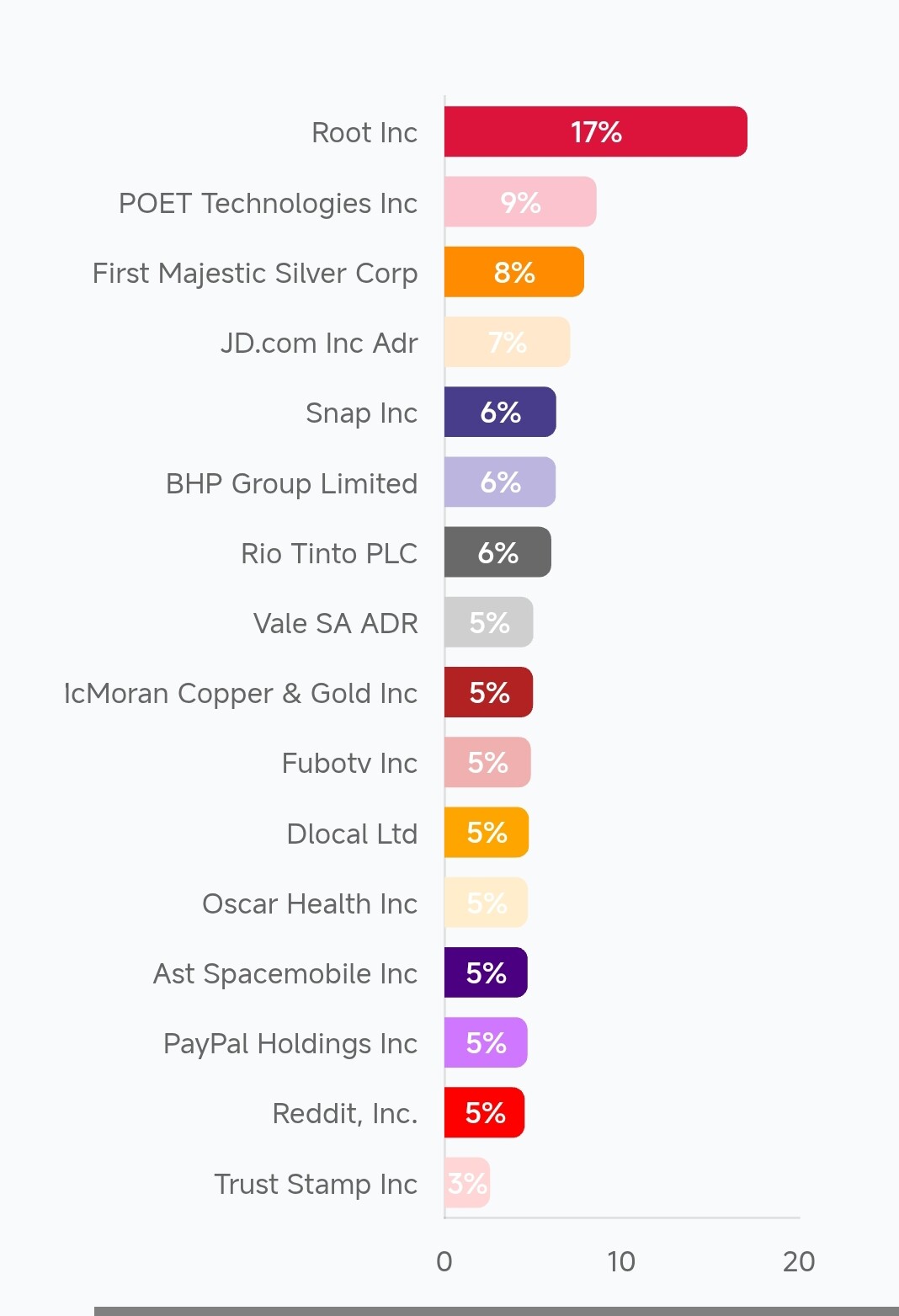The height and width of the screenshot is (1316, 899).
Task: Select the orange First Majestic Silver bar
Action: (513, 272)
